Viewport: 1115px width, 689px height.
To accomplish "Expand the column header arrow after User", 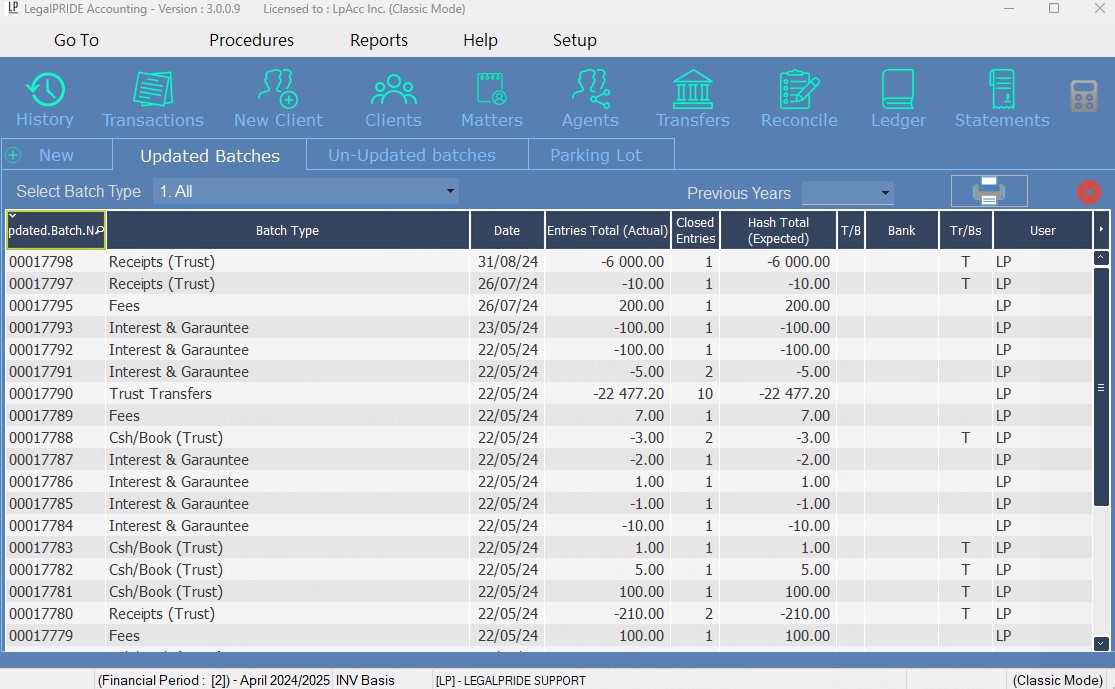I will coord(1101,230).
